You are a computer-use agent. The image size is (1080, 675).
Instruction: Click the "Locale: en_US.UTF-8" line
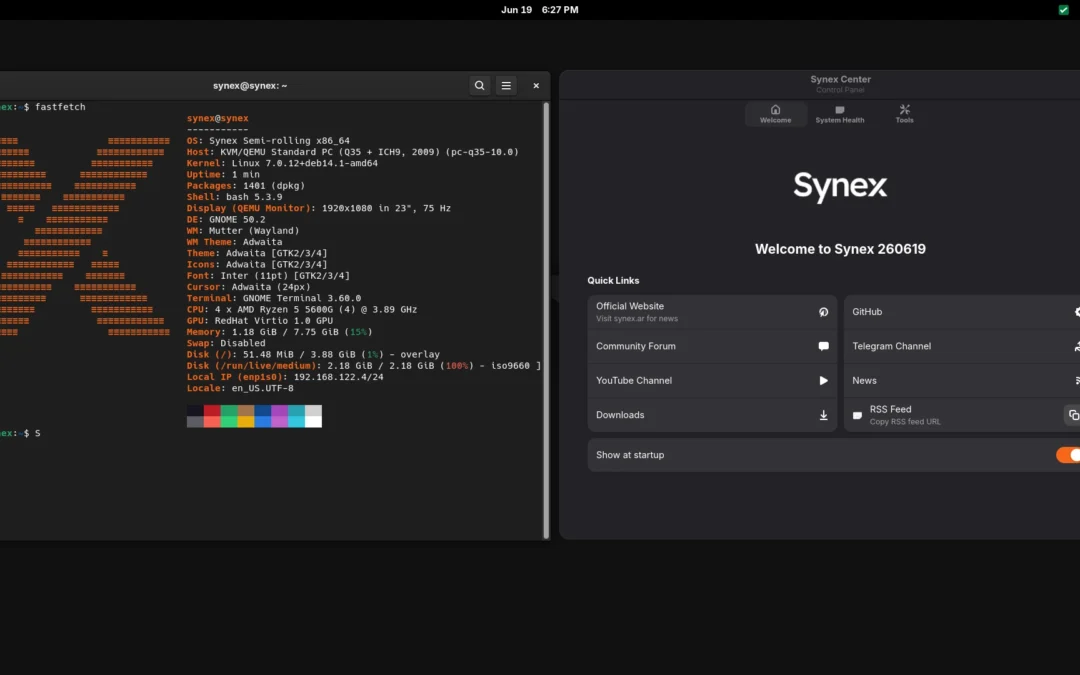tap(240, 388)
